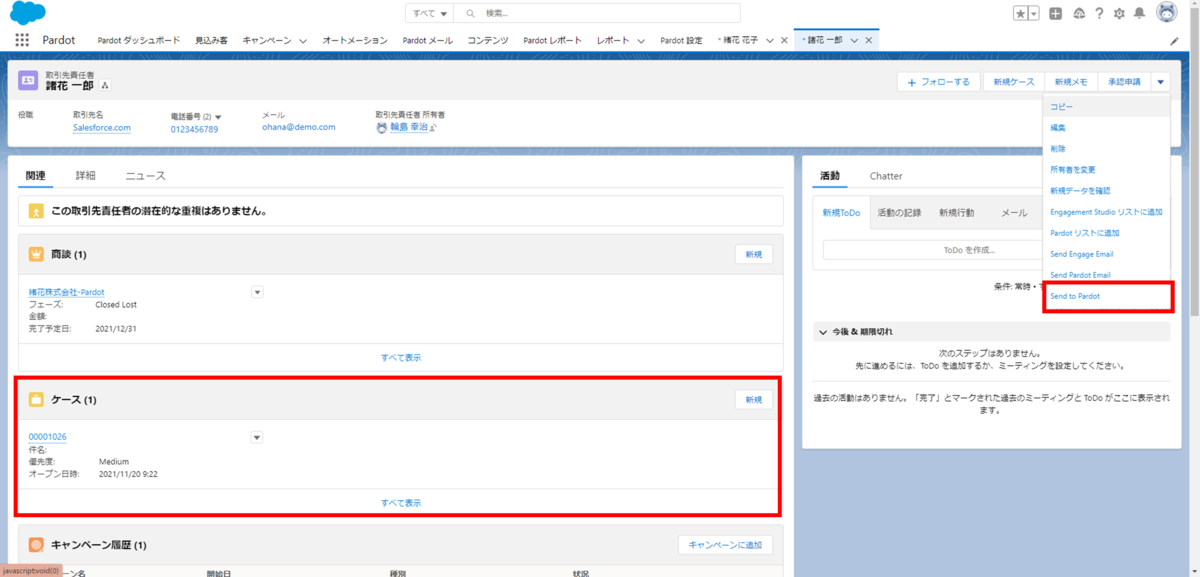The width and height of the screenshot is (1200, 577).
Task: Open the 新規行動 activity tab
Action: pos(956,213)
